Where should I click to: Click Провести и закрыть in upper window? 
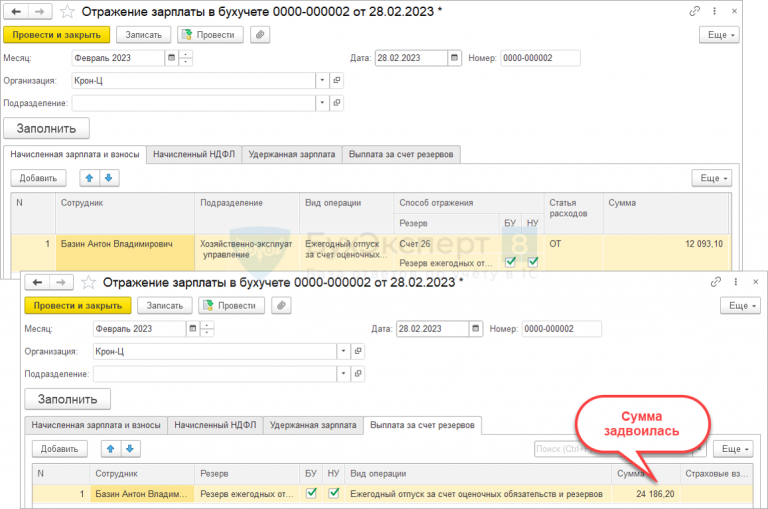(x=55, y=34)
